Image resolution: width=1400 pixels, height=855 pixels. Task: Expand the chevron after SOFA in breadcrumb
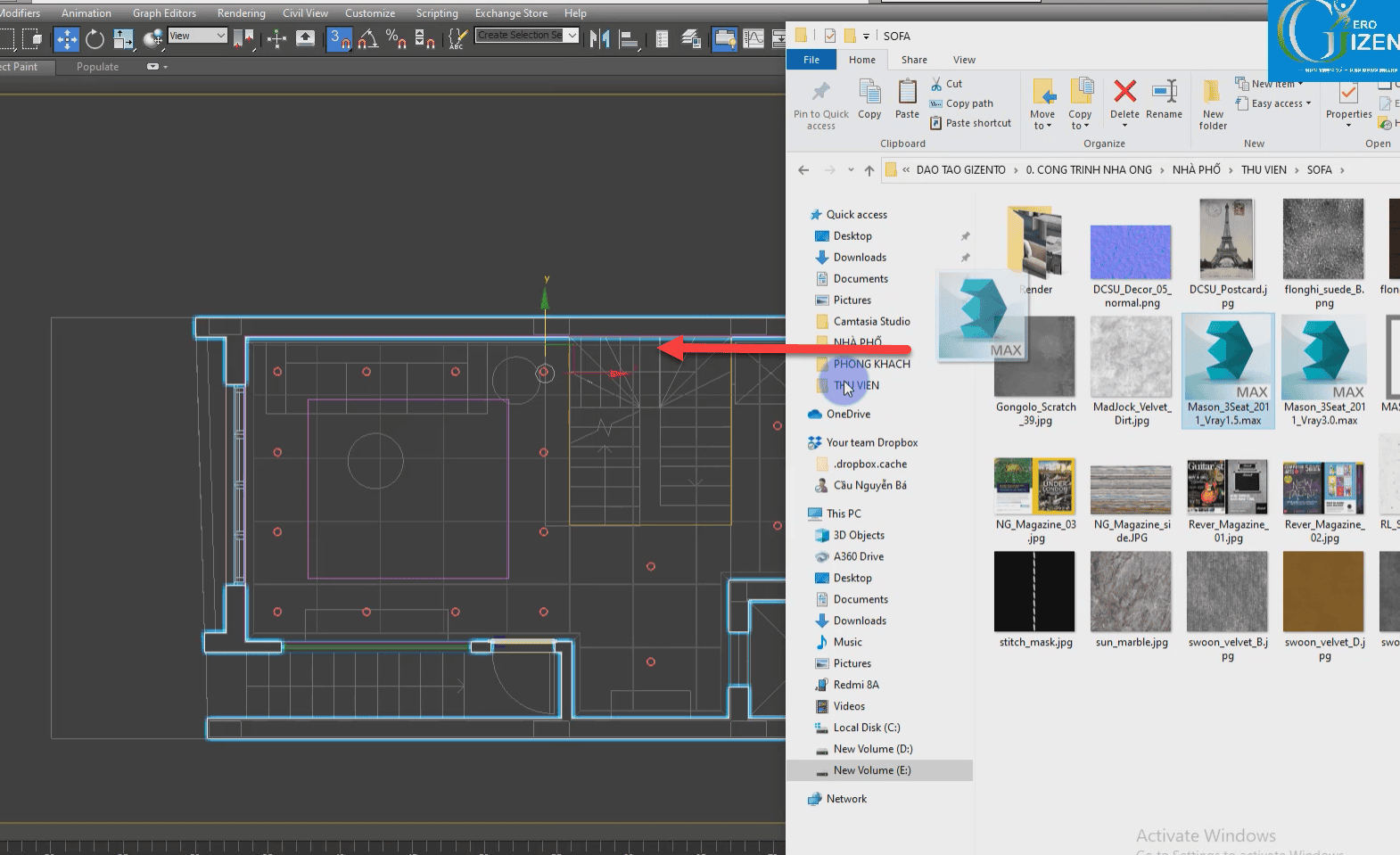(1342, 169)
